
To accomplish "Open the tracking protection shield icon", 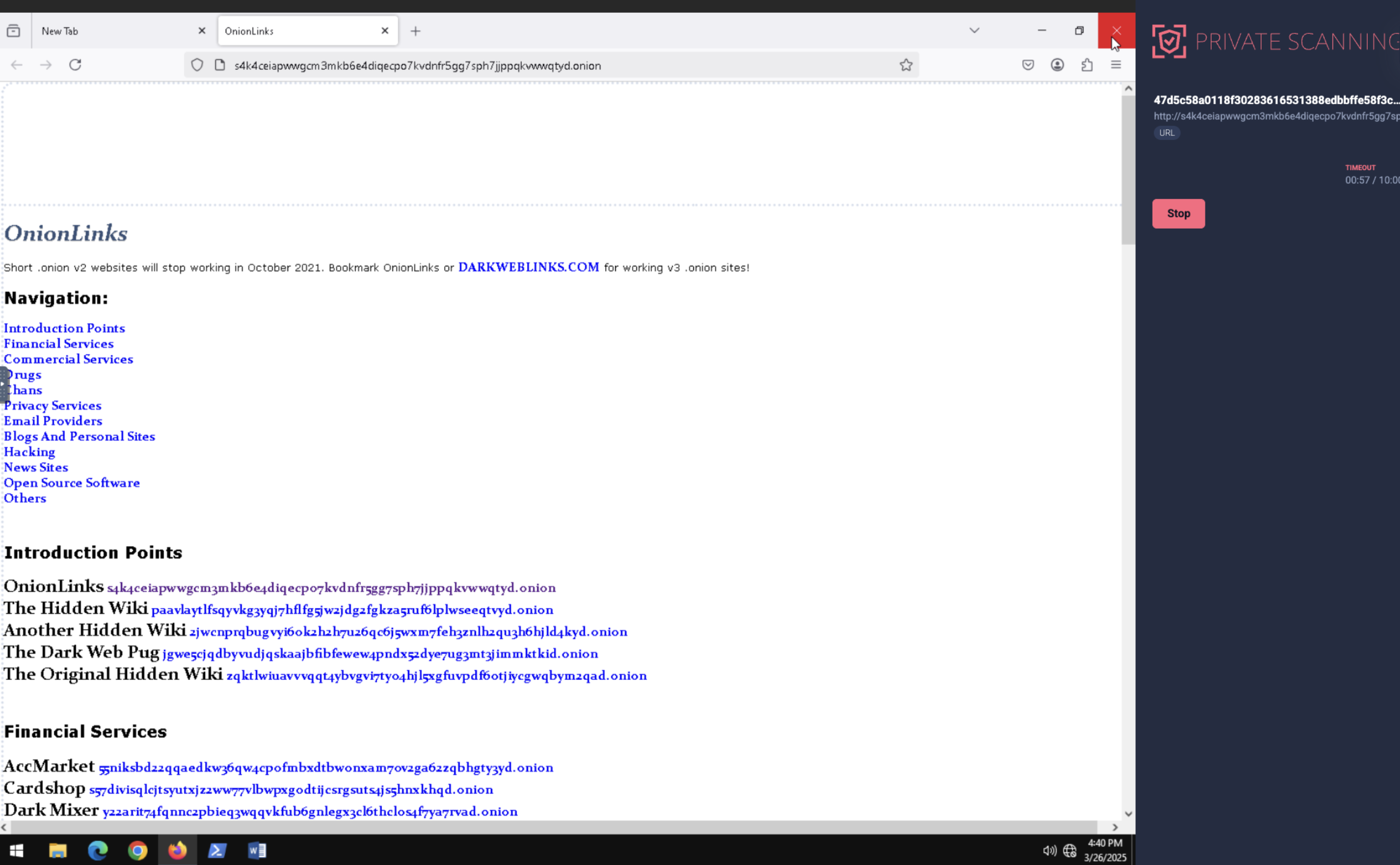I will (x=197, y=65).
